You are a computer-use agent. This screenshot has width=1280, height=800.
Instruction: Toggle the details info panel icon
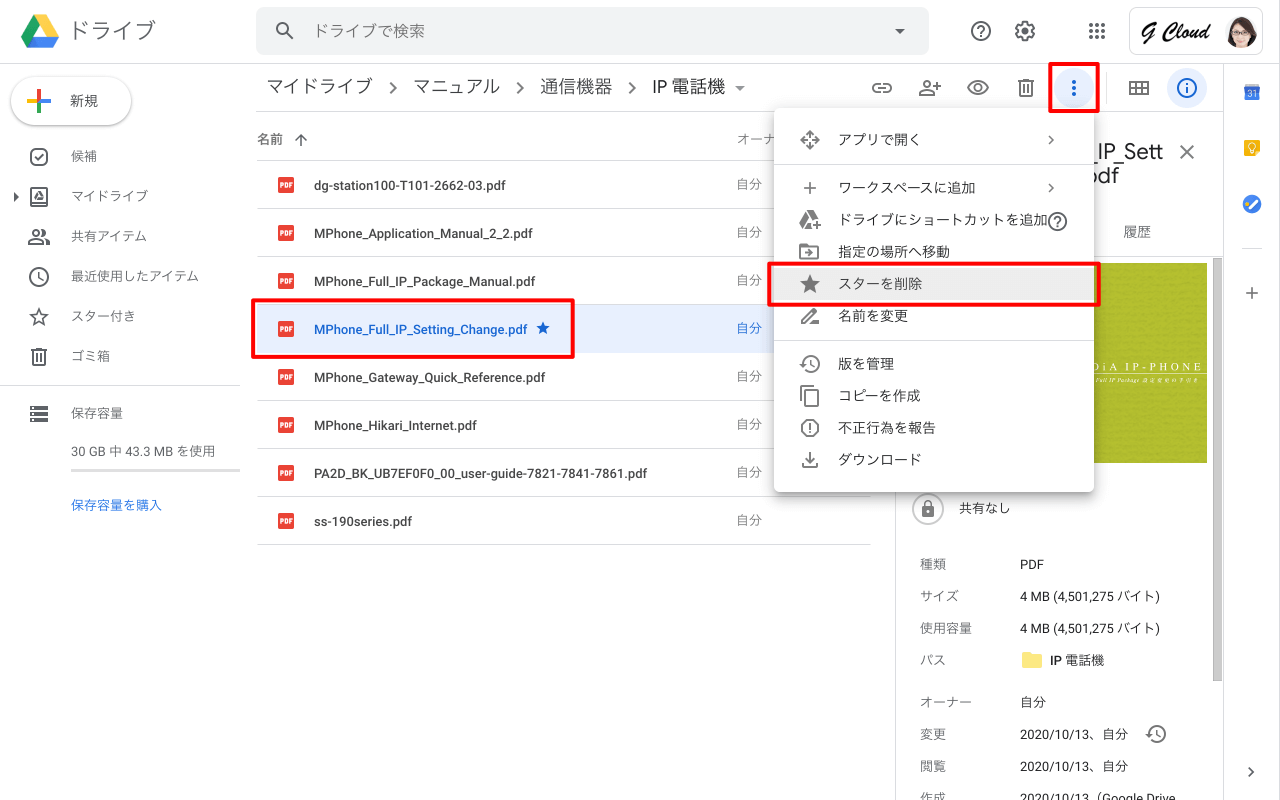pyautogui.click(x=1187, y=88)
